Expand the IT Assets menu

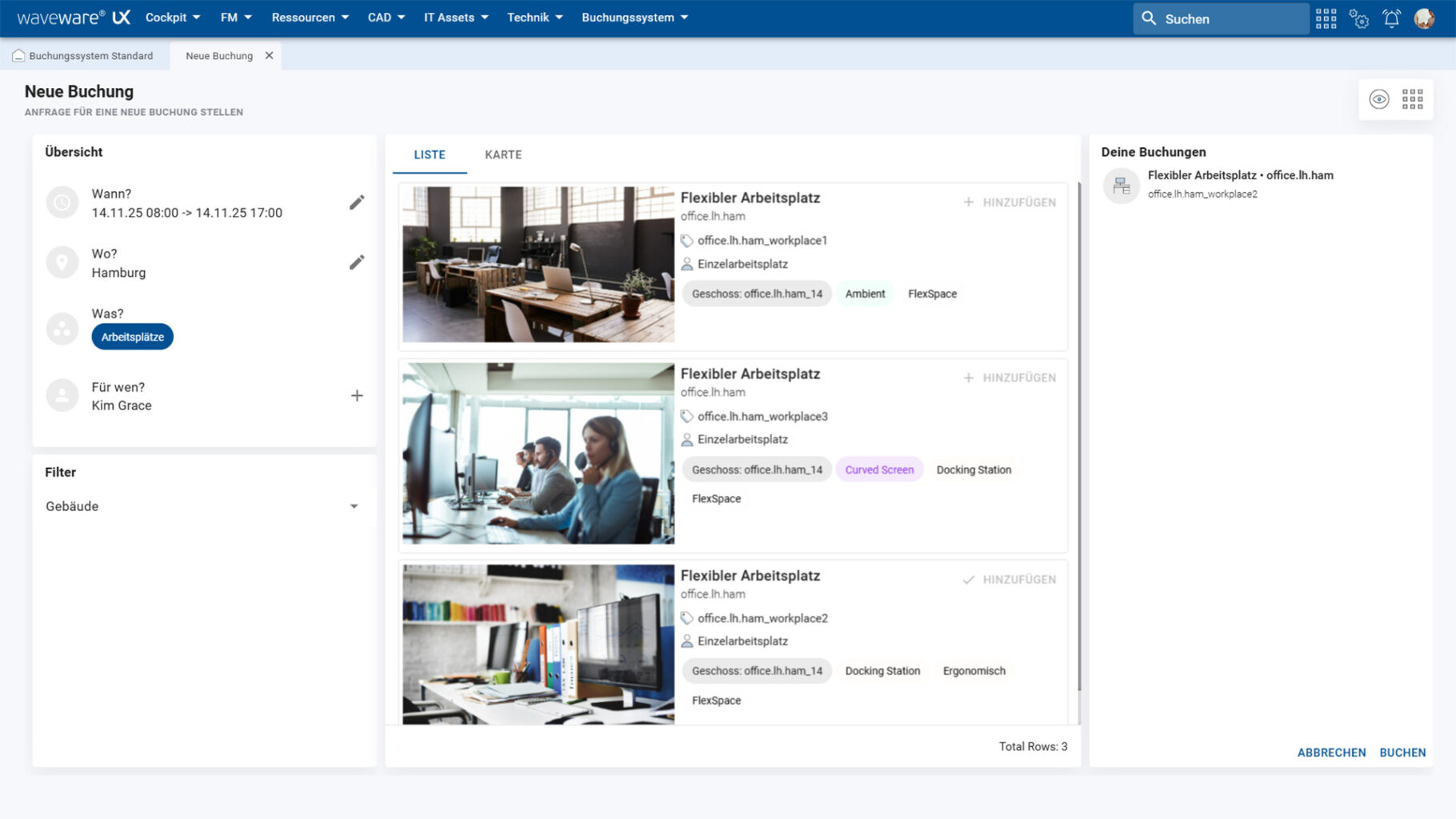pos(455,18)
